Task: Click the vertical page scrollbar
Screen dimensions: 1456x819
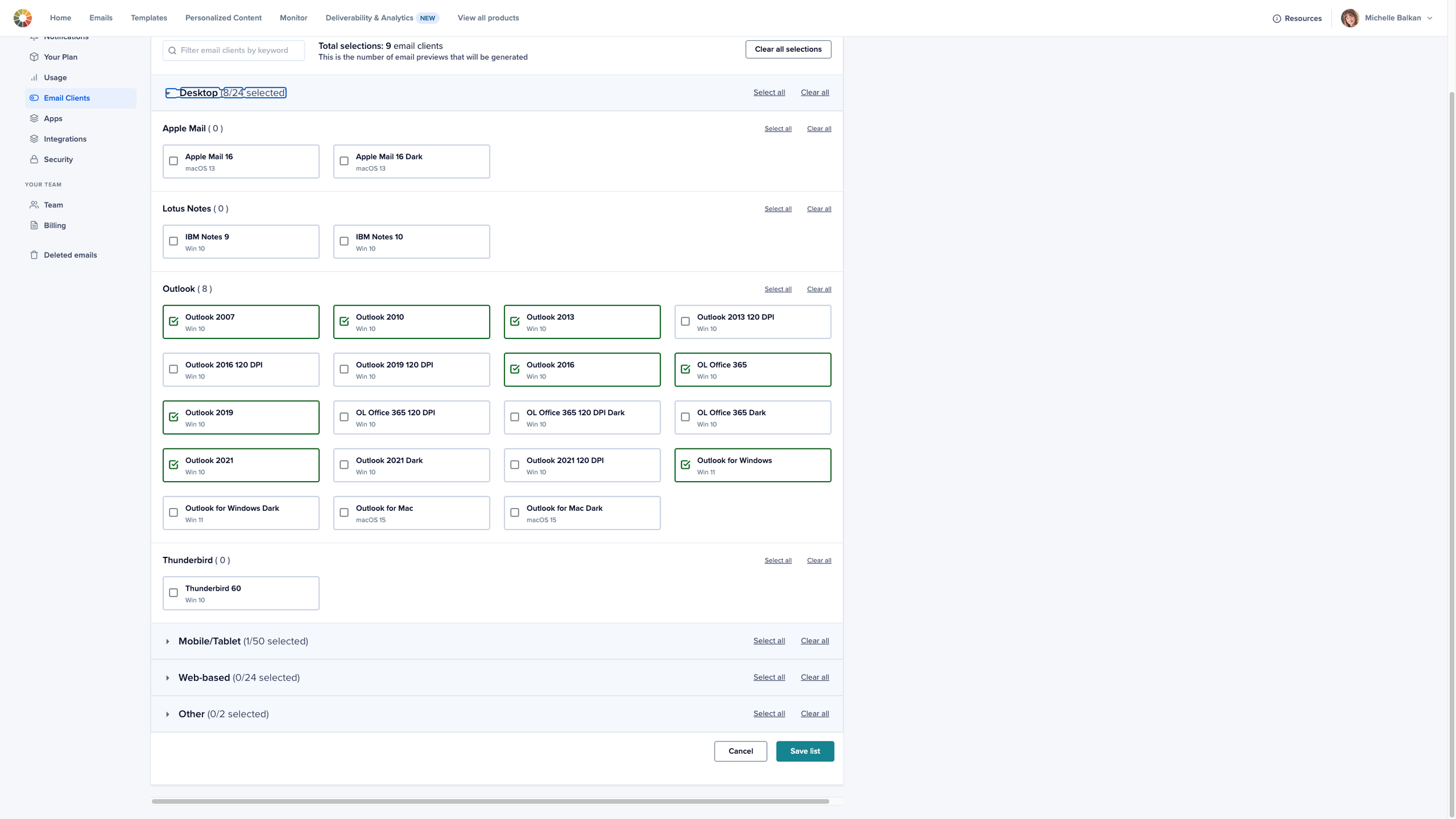Action: (x=1451, y=454)
